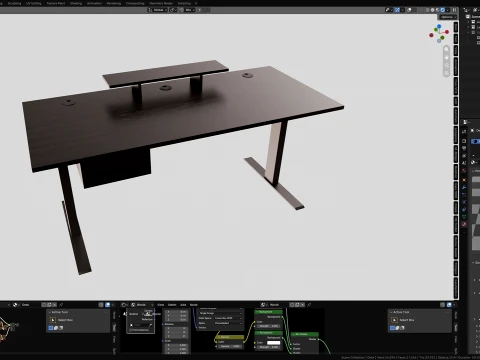
Task: Click the pan hand viewport icon
Action: coord(446,58)
